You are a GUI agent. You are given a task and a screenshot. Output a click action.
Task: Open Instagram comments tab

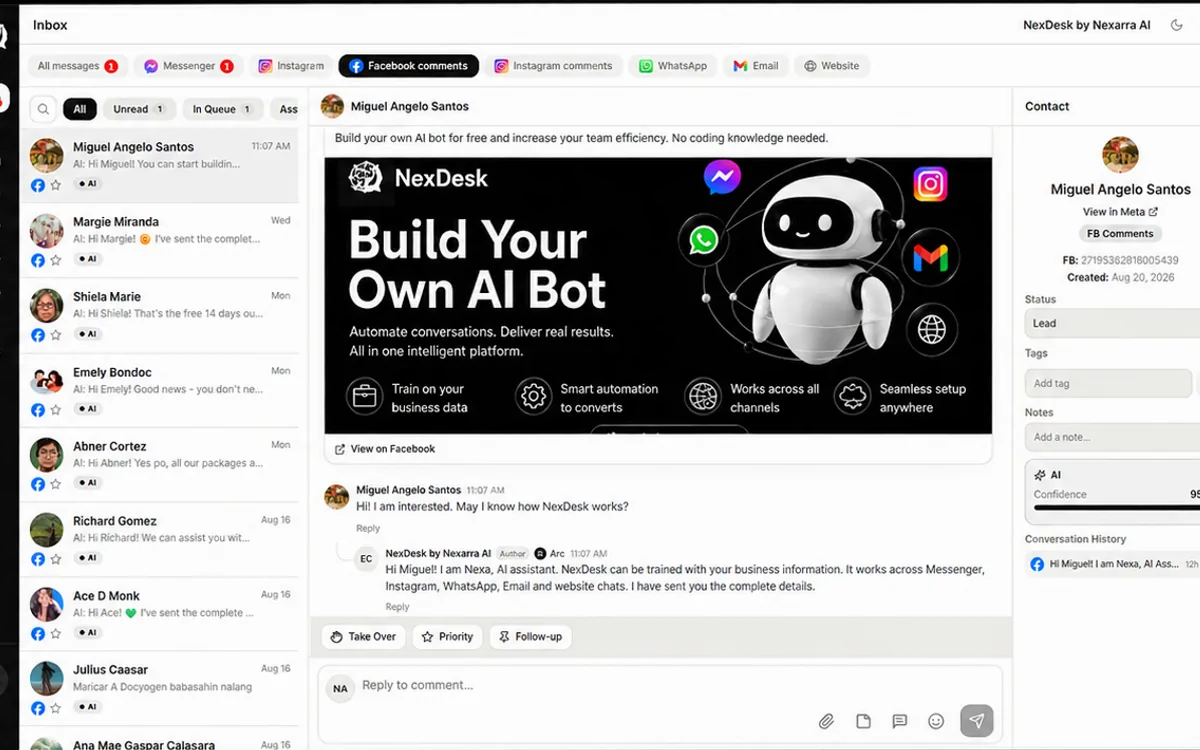[x=553, y=66]
